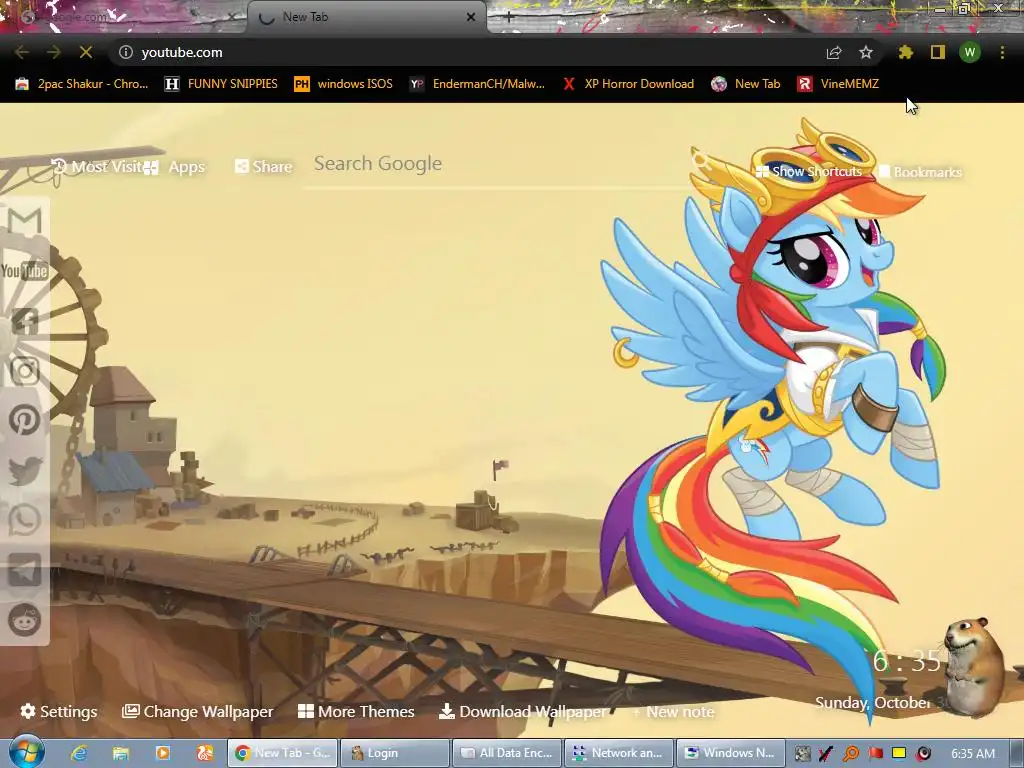Click the 6:35 AM taskbar clock
Screen dimensions: 1024x768
(x=973, y=754)
